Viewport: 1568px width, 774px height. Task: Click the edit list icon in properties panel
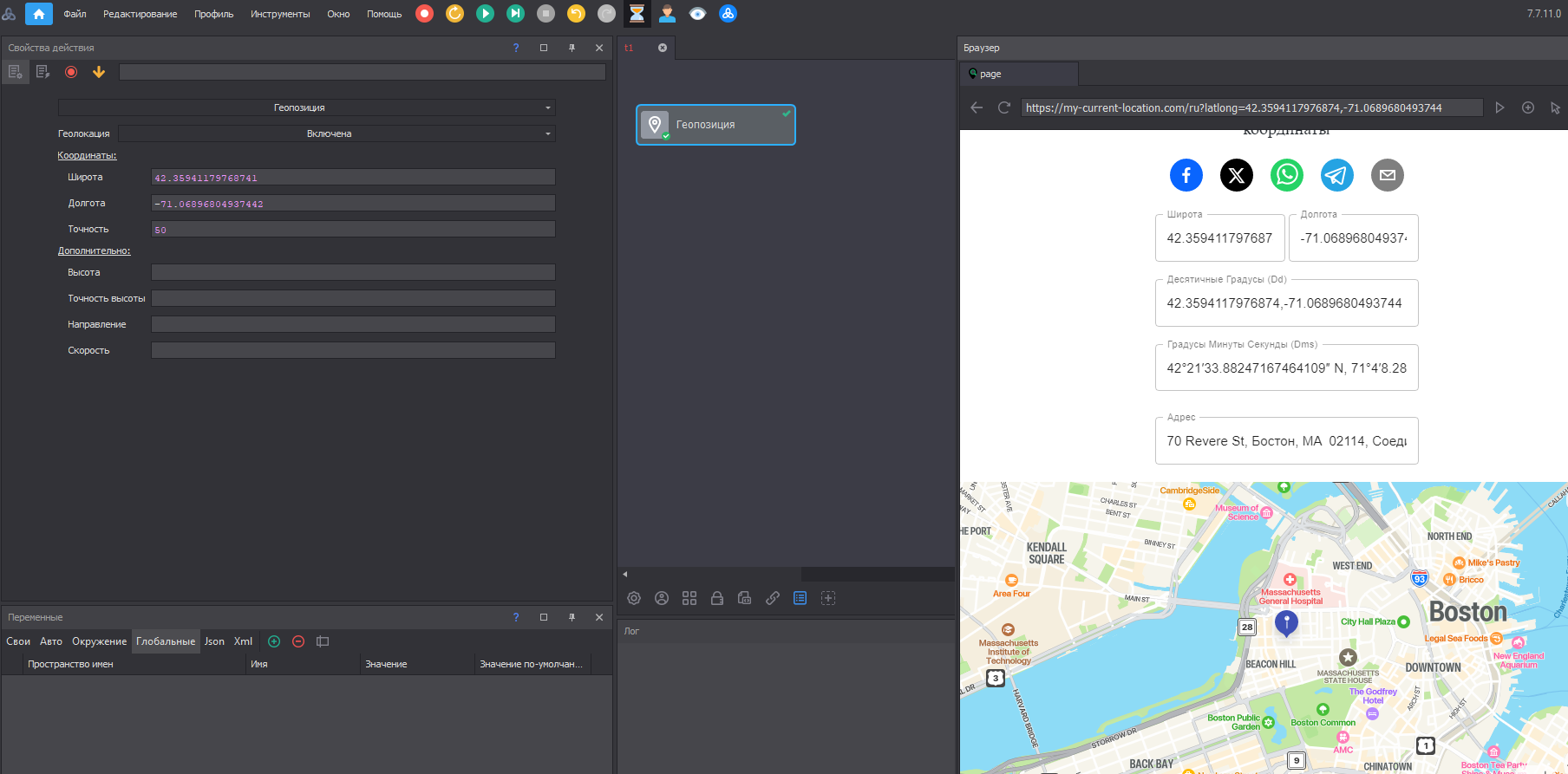[42, 72]
